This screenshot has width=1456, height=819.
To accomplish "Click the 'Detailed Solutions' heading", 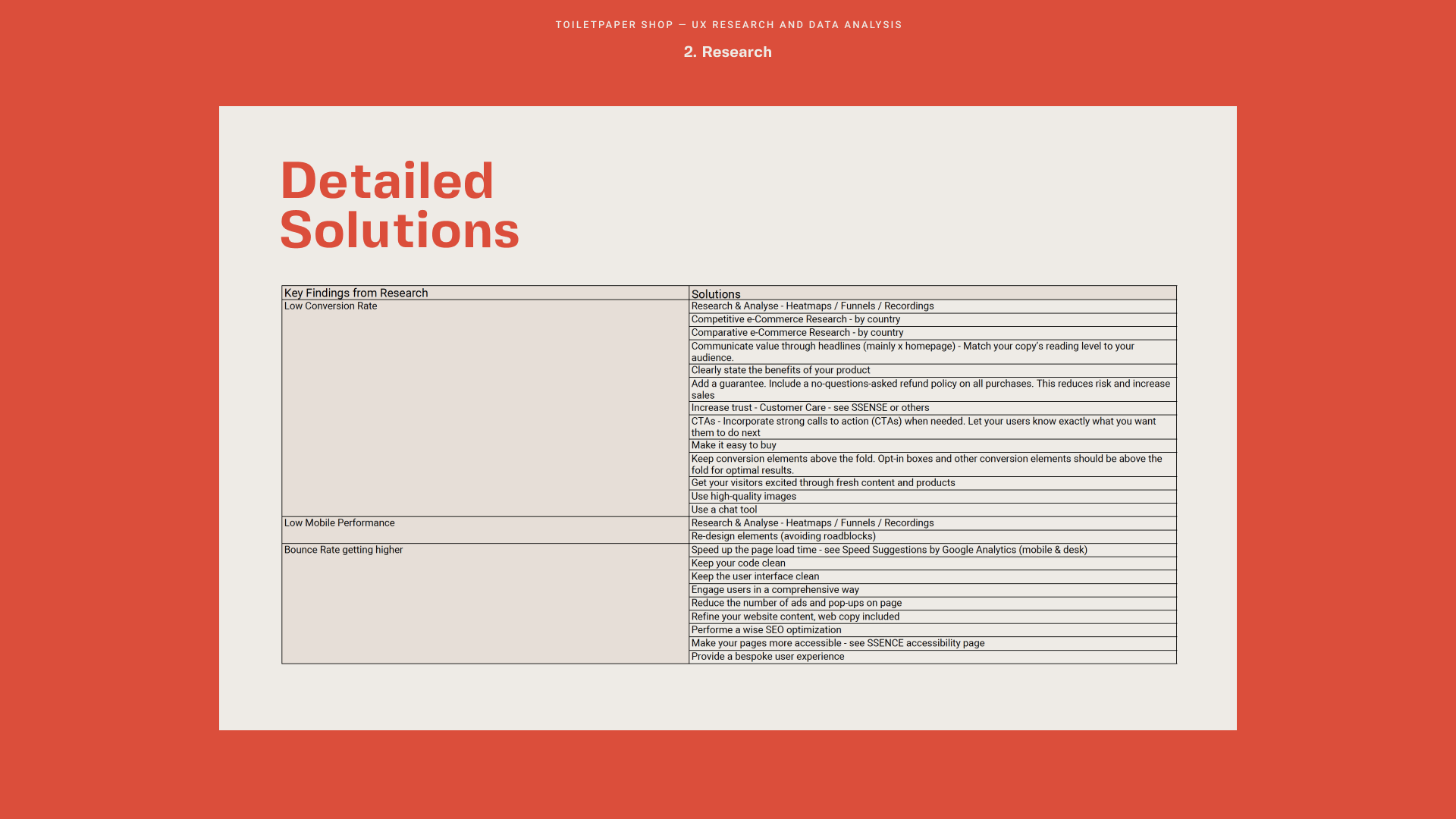I will (399, 205).
